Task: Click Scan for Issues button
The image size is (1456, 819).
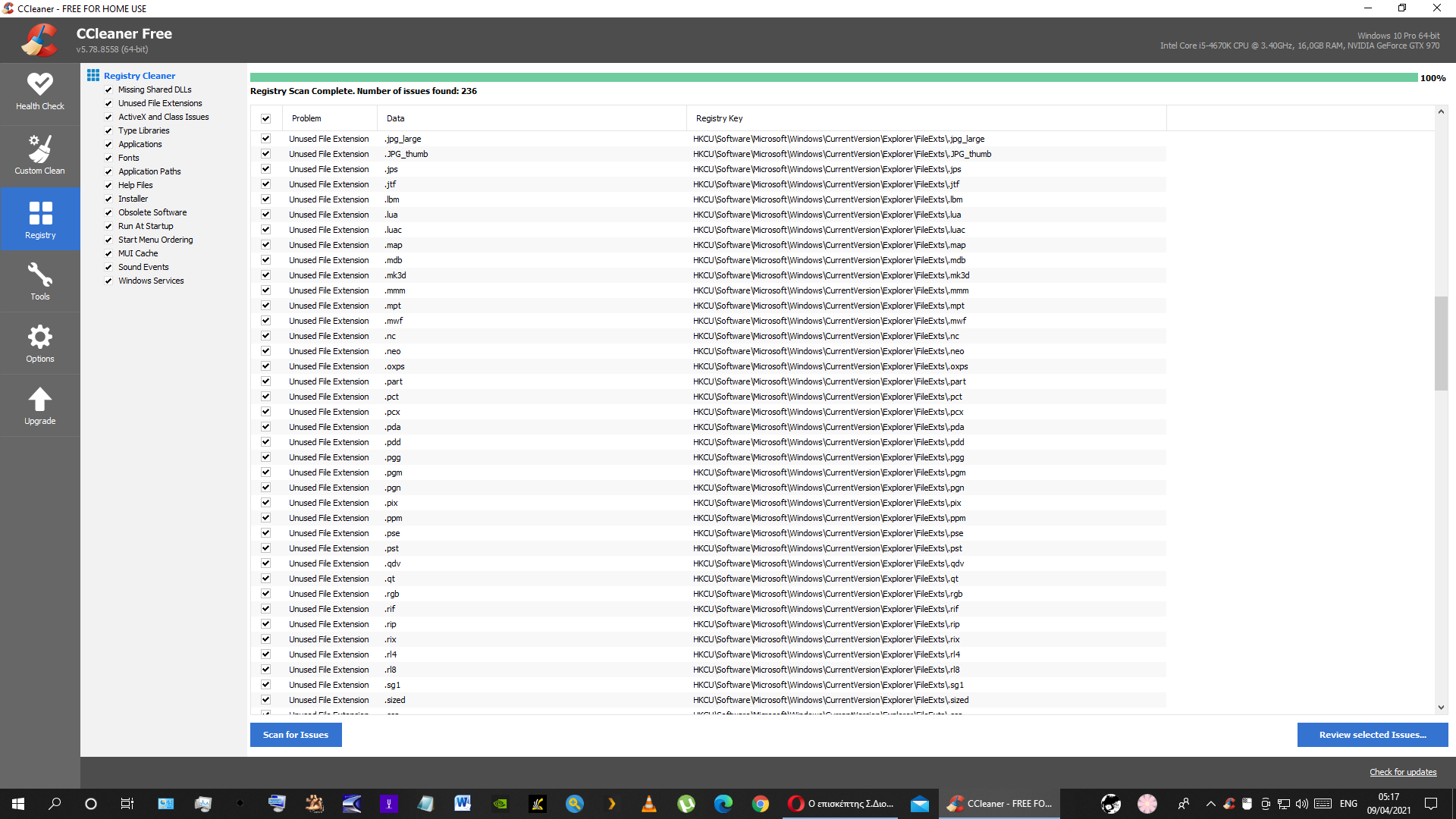Action: 296,735
